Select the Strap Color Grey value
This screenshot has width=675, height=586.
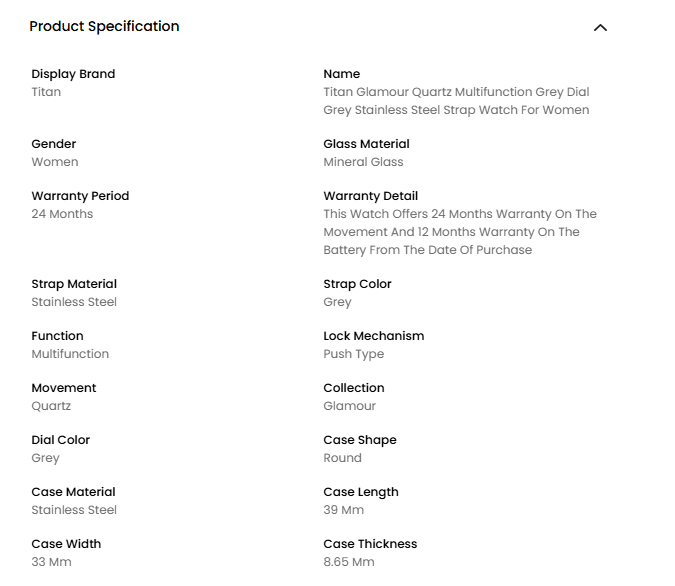point(337,302)
